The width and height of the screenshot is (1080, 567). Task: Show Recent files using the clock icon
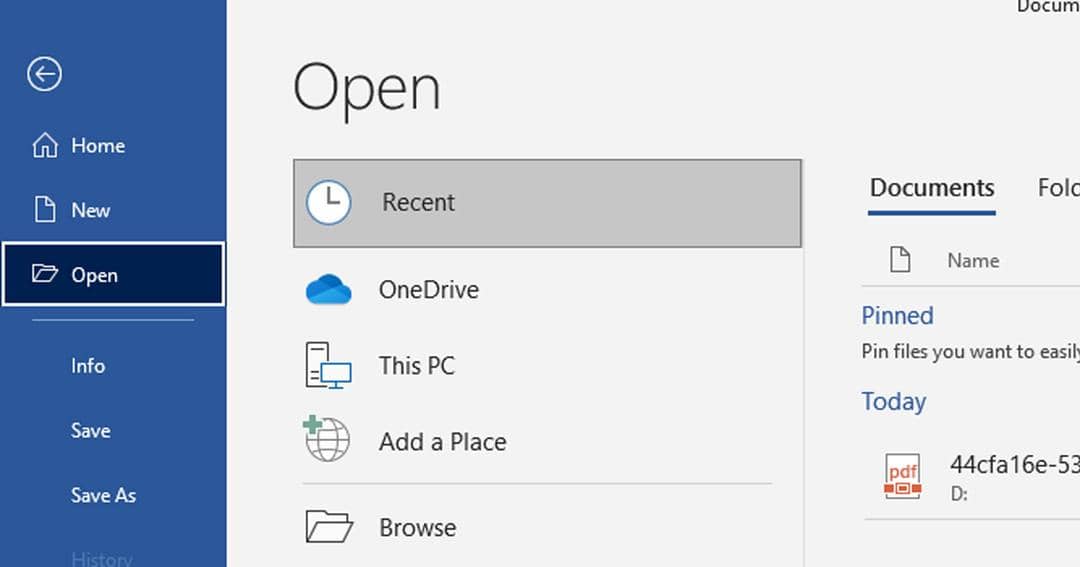(328, 202)
